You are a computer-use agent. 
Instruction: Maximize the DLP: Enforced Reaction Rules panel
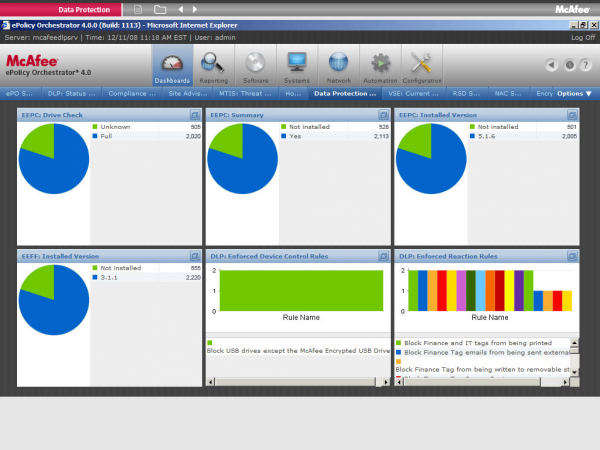click(572, 256)
